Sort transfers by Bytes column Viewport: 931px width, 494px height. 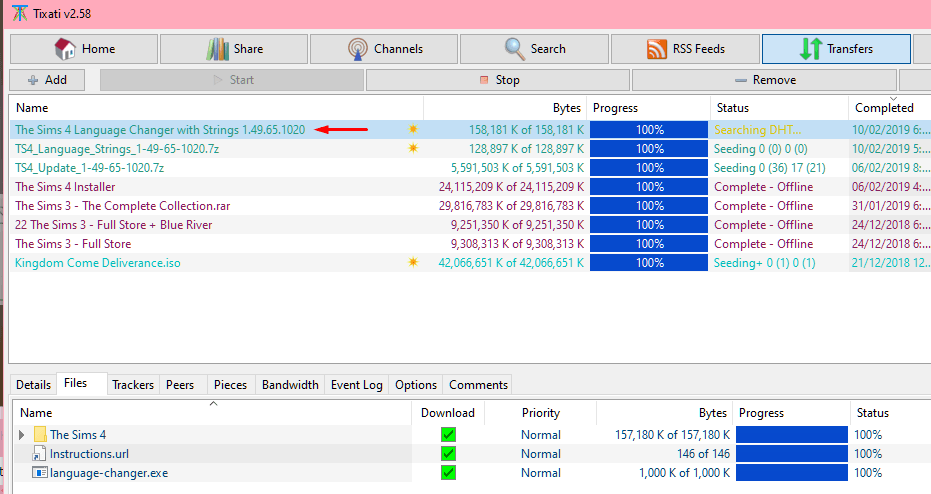click(505, 107)
